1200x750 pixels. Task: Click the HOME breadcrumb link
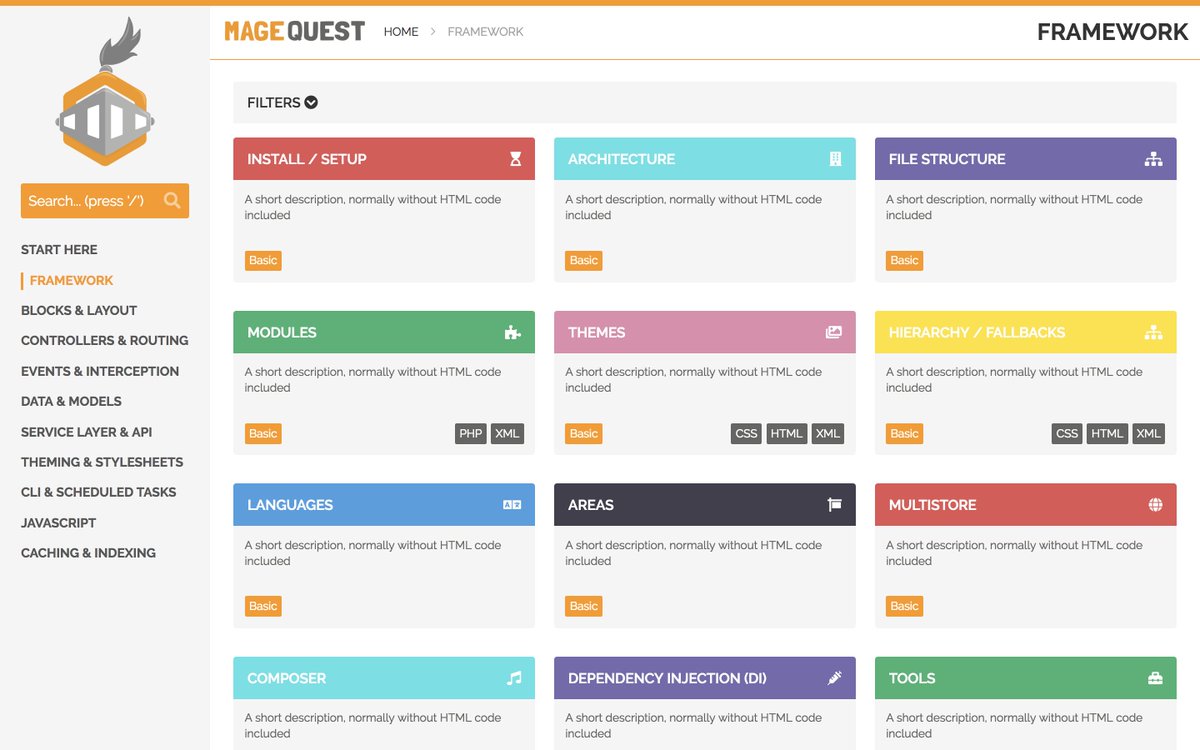401,31
